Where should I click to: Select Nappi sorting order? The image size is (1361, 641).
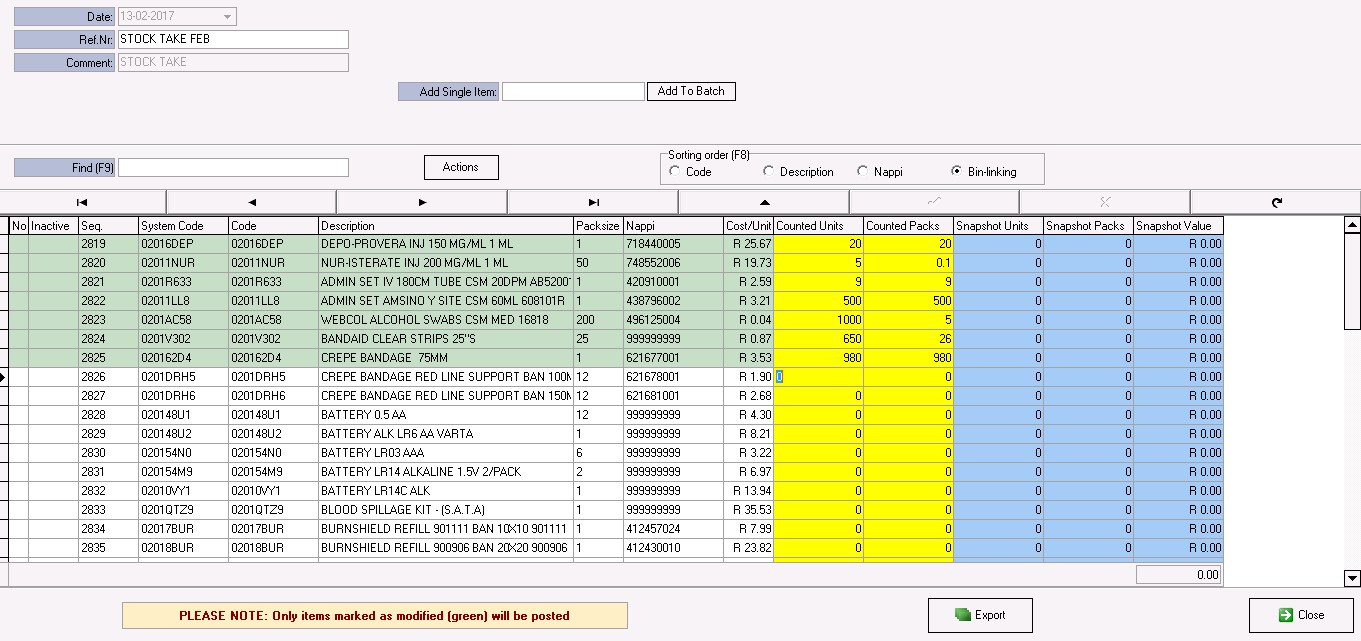(863, 172)
